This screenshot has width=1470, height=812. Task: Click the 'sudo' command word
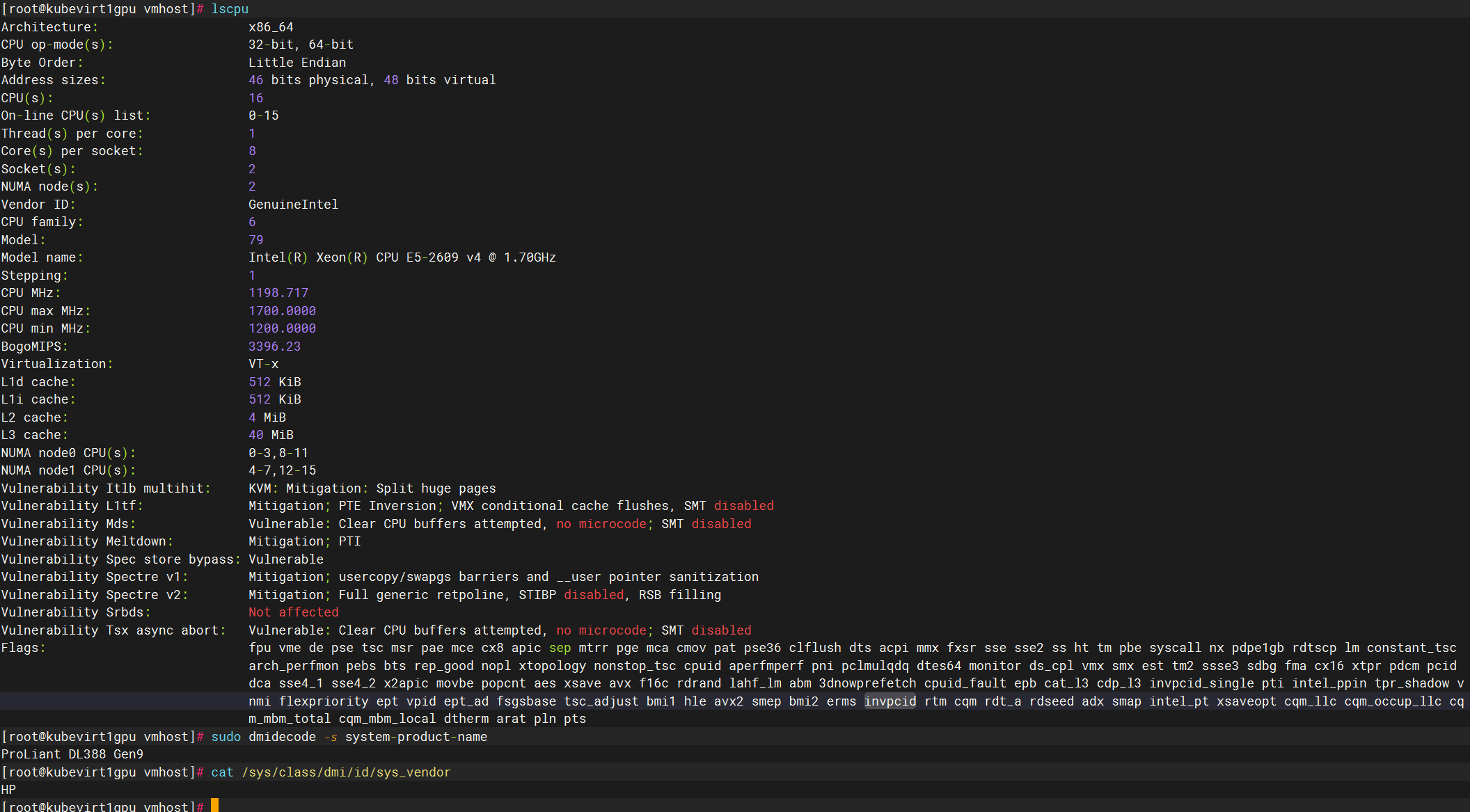[x=226, y=737]
